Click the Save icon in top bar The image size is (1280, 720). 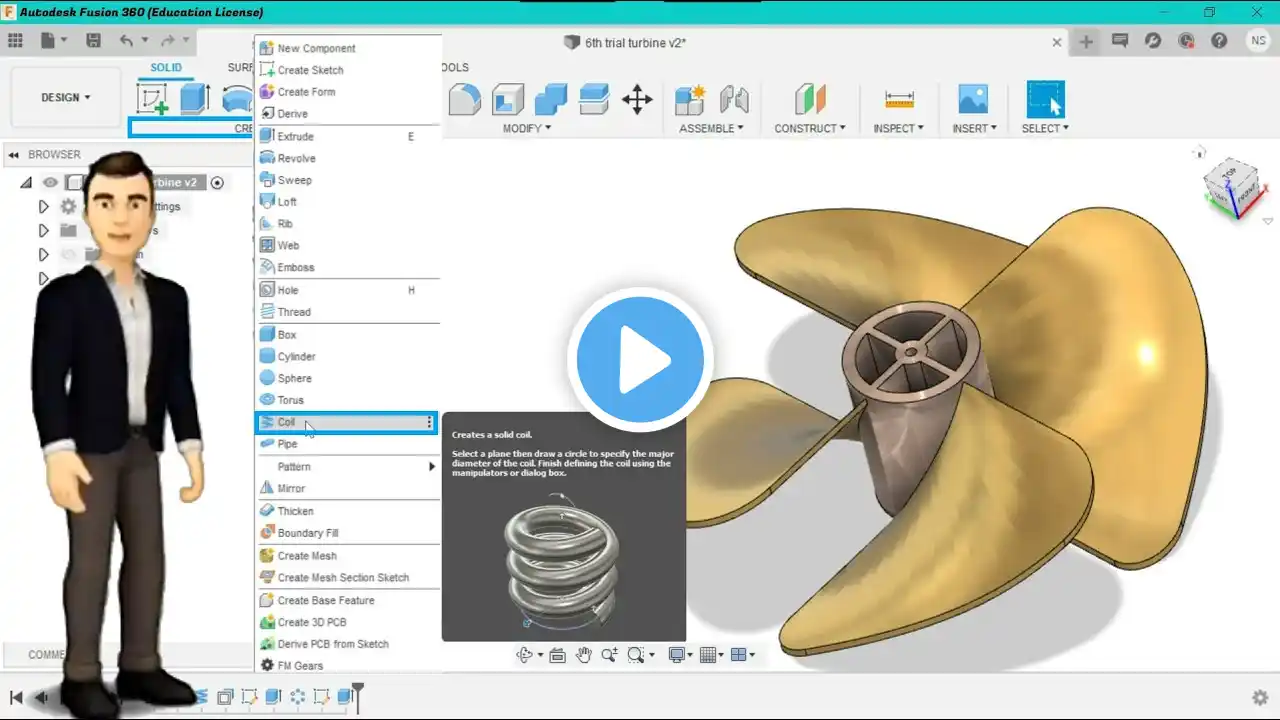click(x=93, y=41)
